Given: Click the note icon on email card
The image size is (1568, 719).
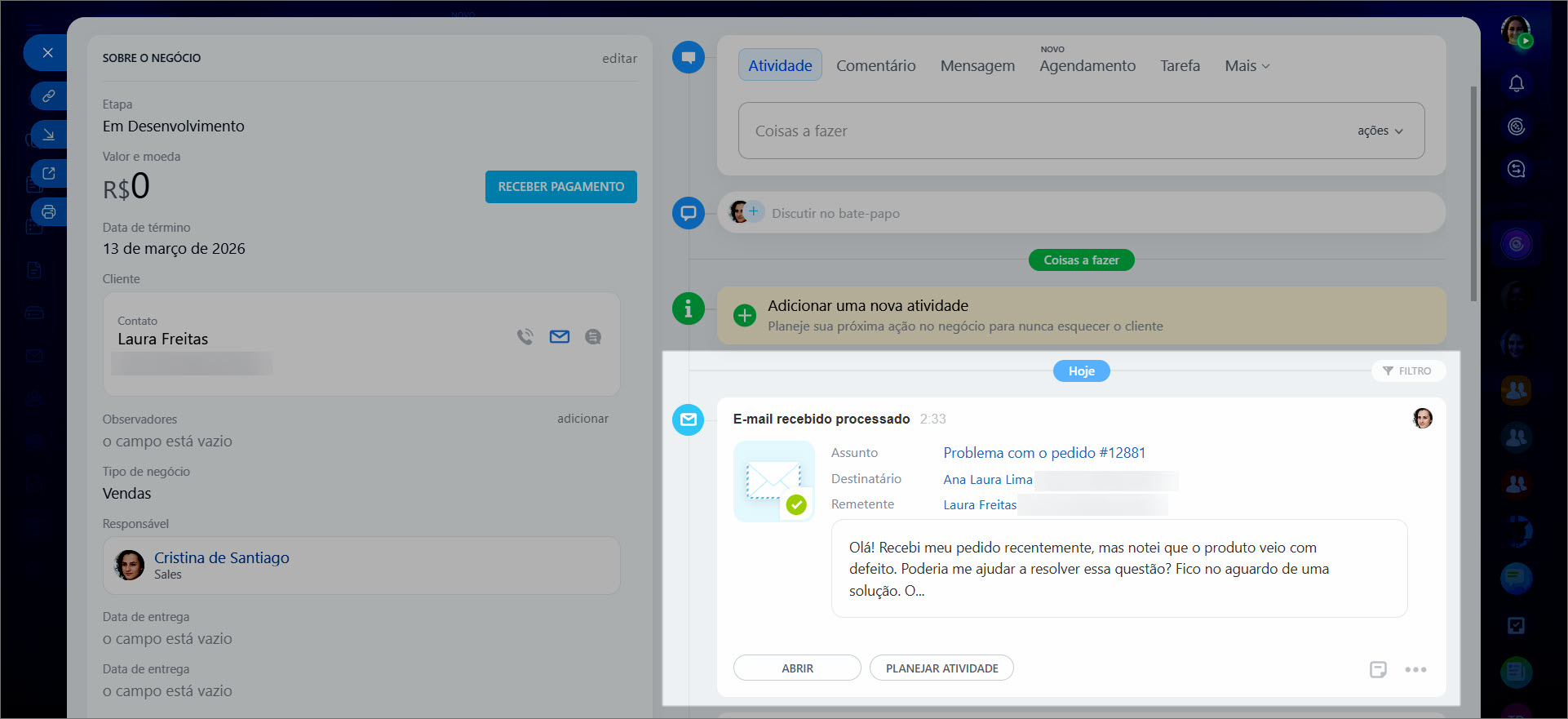Looking at the screenshot, I should pos(1378,669).
